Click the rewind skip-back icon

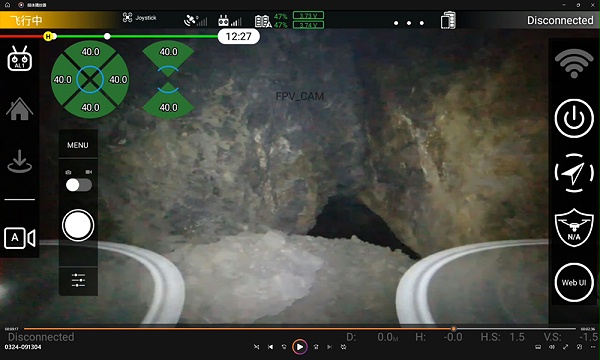tap(284, 347)
